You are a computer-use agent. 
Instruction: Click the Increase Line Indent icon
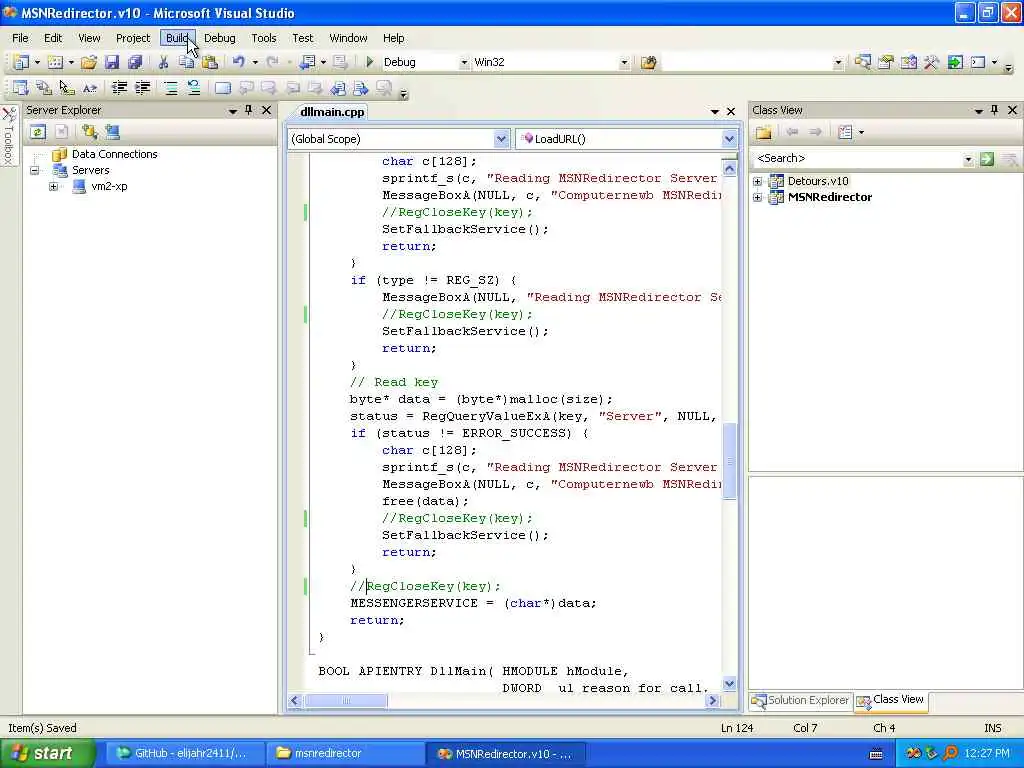(x=142, y=88)
